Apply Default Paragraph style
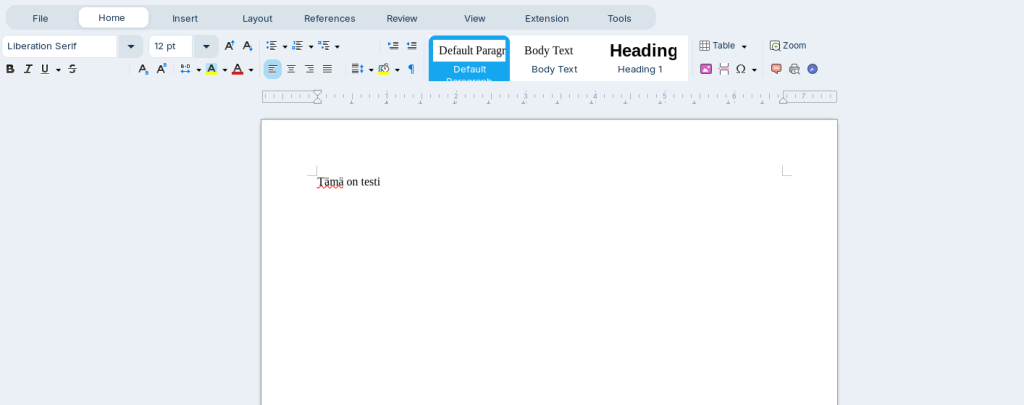The height and width of the screenshot is (405, 1024). pyautogui.click(x=470, y=59)
